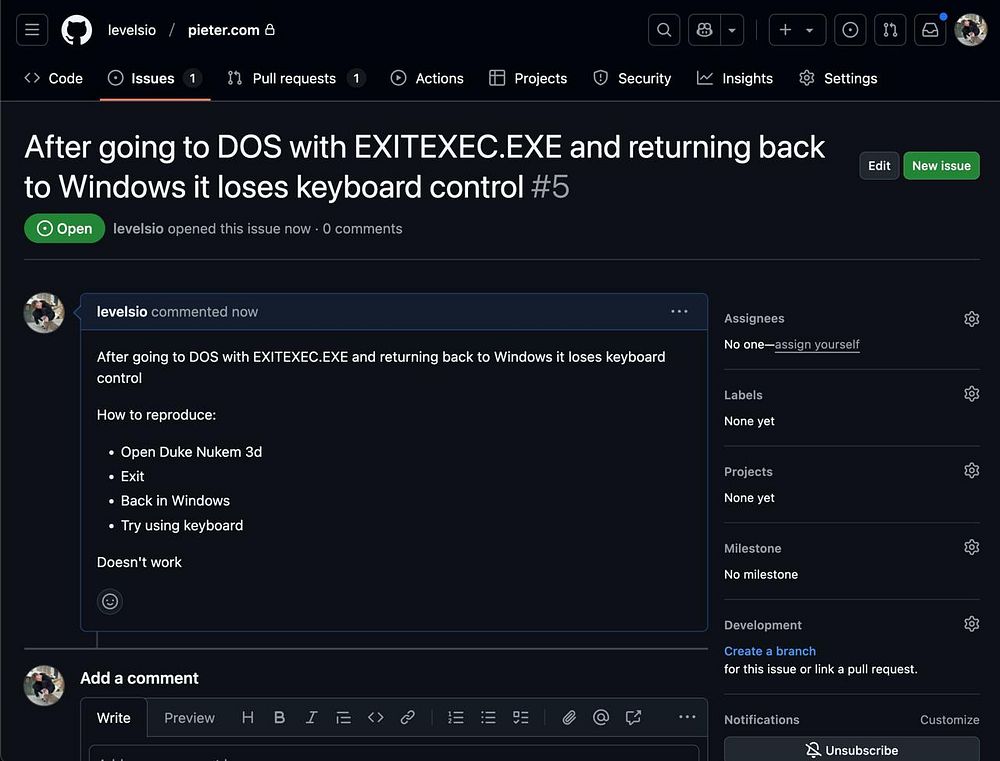Click the levelsio owner breadcrumb
This screenshot has width=1000, height=761.
point(131,30)
